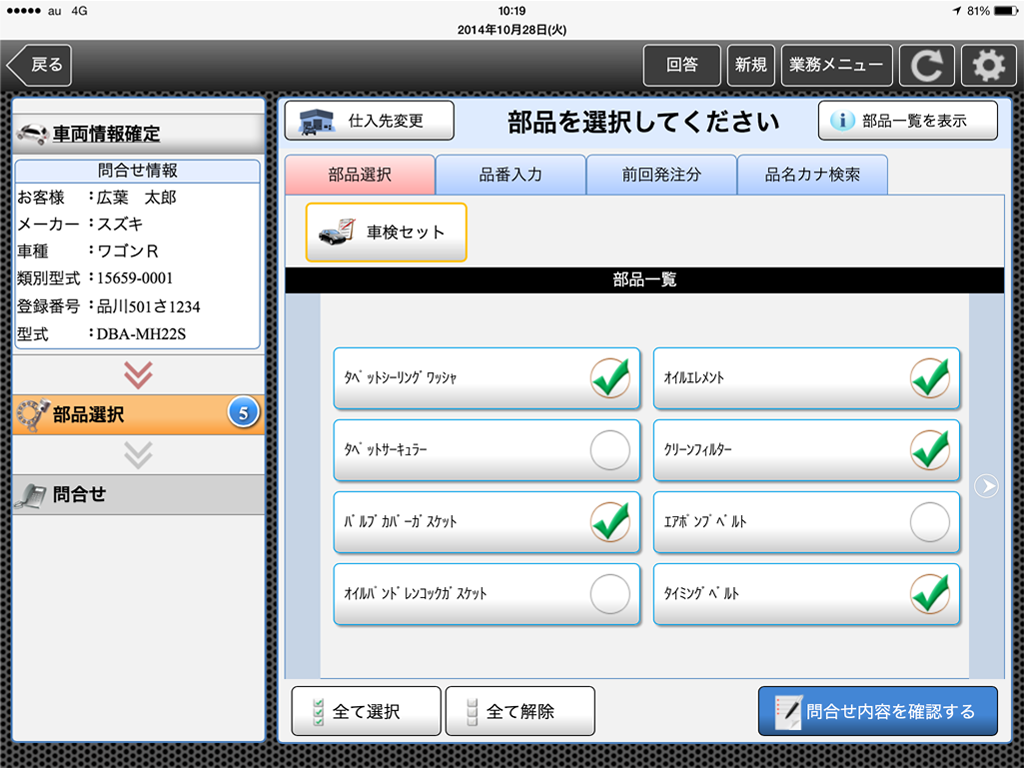Switch to the 品番入力 tab
The image size is (1024, 768).
[510, 175]
